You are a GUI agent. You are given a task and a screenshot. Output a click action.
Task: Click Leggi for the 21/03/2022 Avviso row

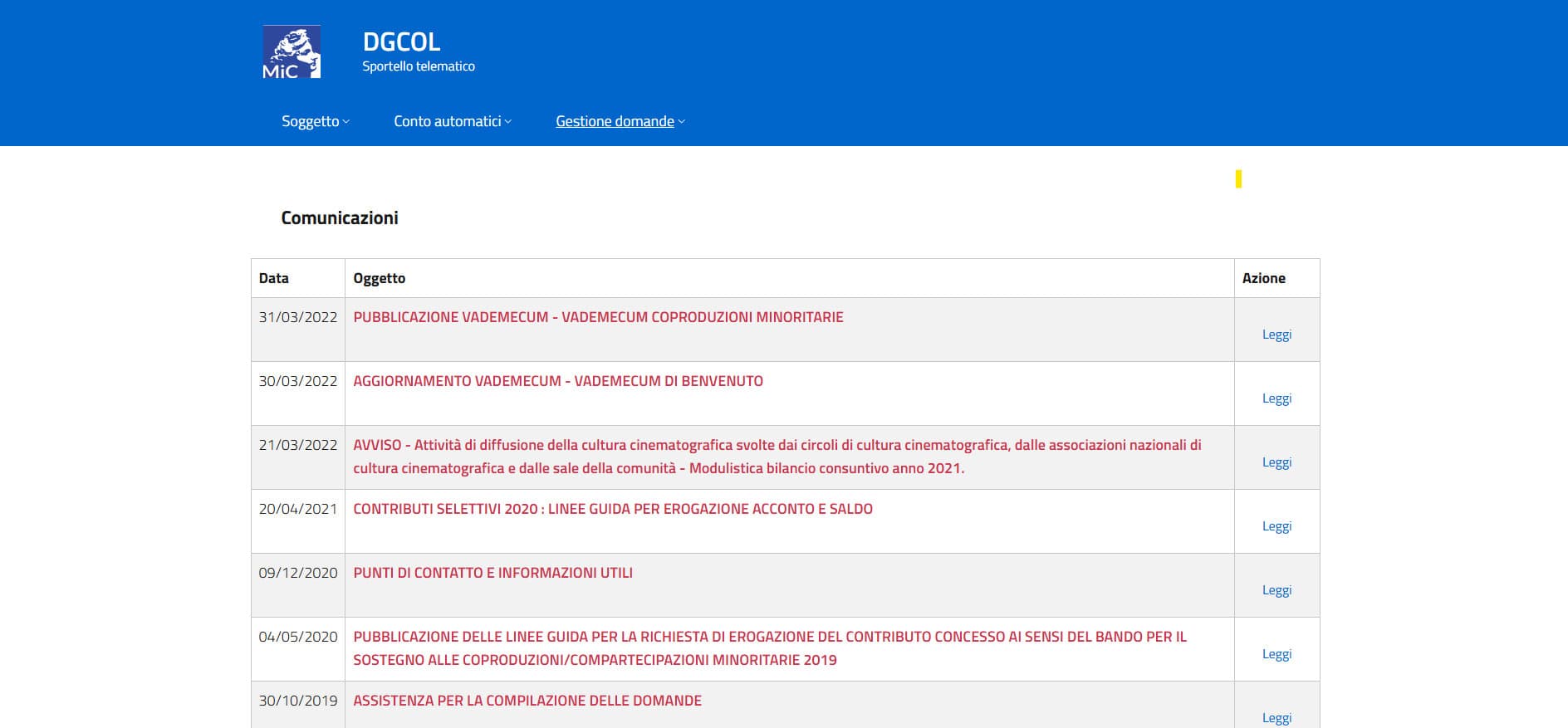click(x=1276, y=462)
